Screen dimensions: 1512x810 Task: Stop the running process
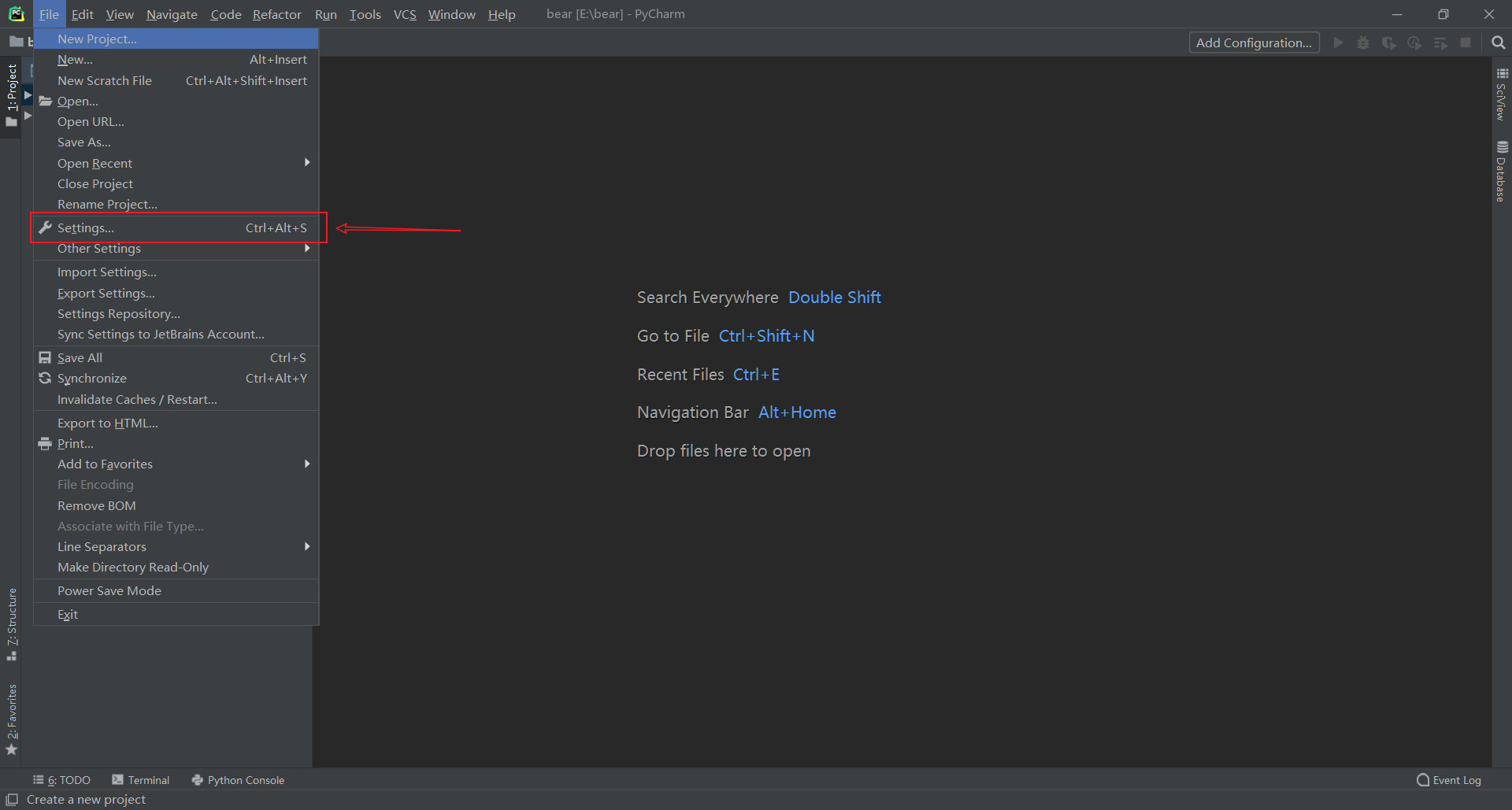1466,43
